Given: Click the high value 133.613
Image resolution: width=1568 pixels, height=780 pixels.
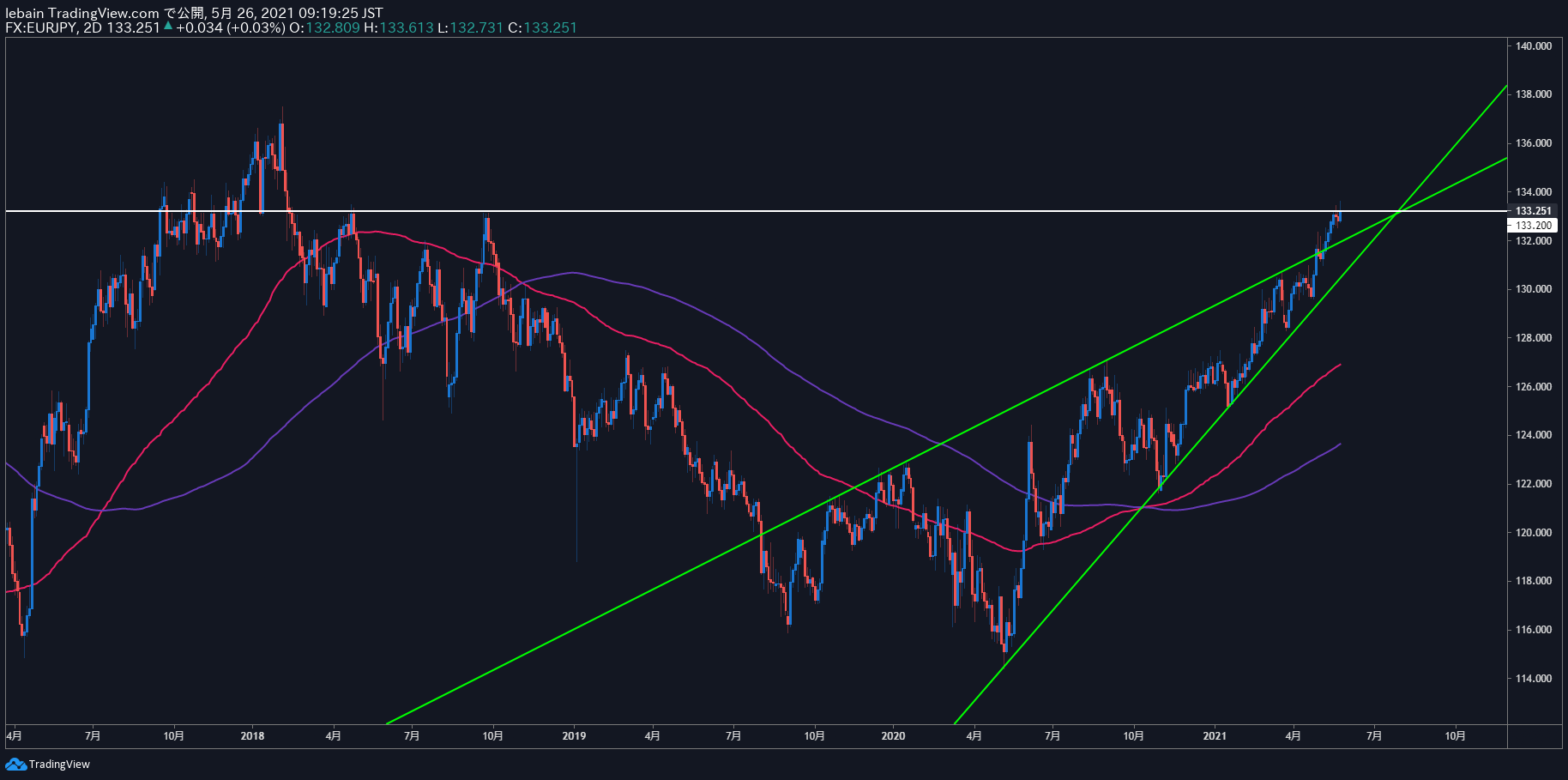Looking at the screenshot, I should coord(407,27).
